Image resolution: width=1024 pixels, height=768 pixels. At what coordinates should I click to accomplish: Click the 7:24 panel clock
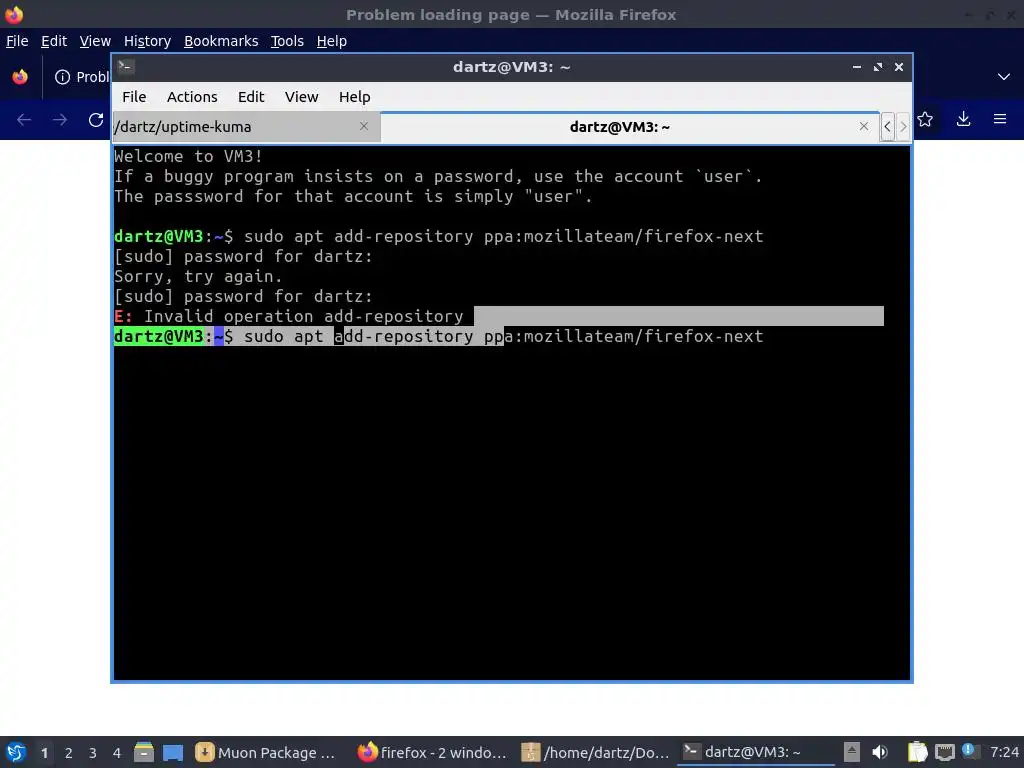pyautogui.click(x=1004, y=752)
